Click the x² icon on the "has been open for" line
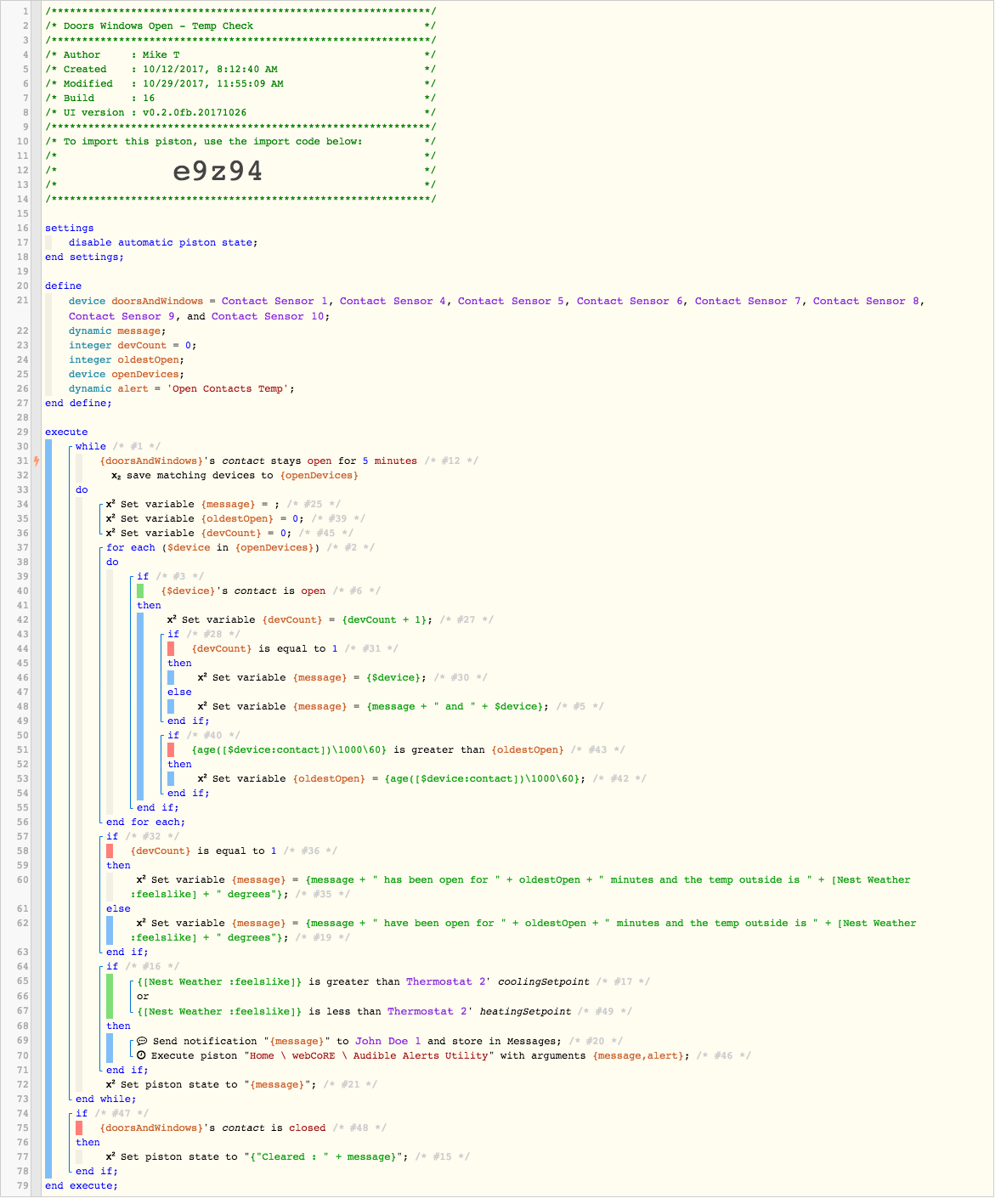Image resolution: width=1001 pixels, height=1204 pixels. (141, 879)
